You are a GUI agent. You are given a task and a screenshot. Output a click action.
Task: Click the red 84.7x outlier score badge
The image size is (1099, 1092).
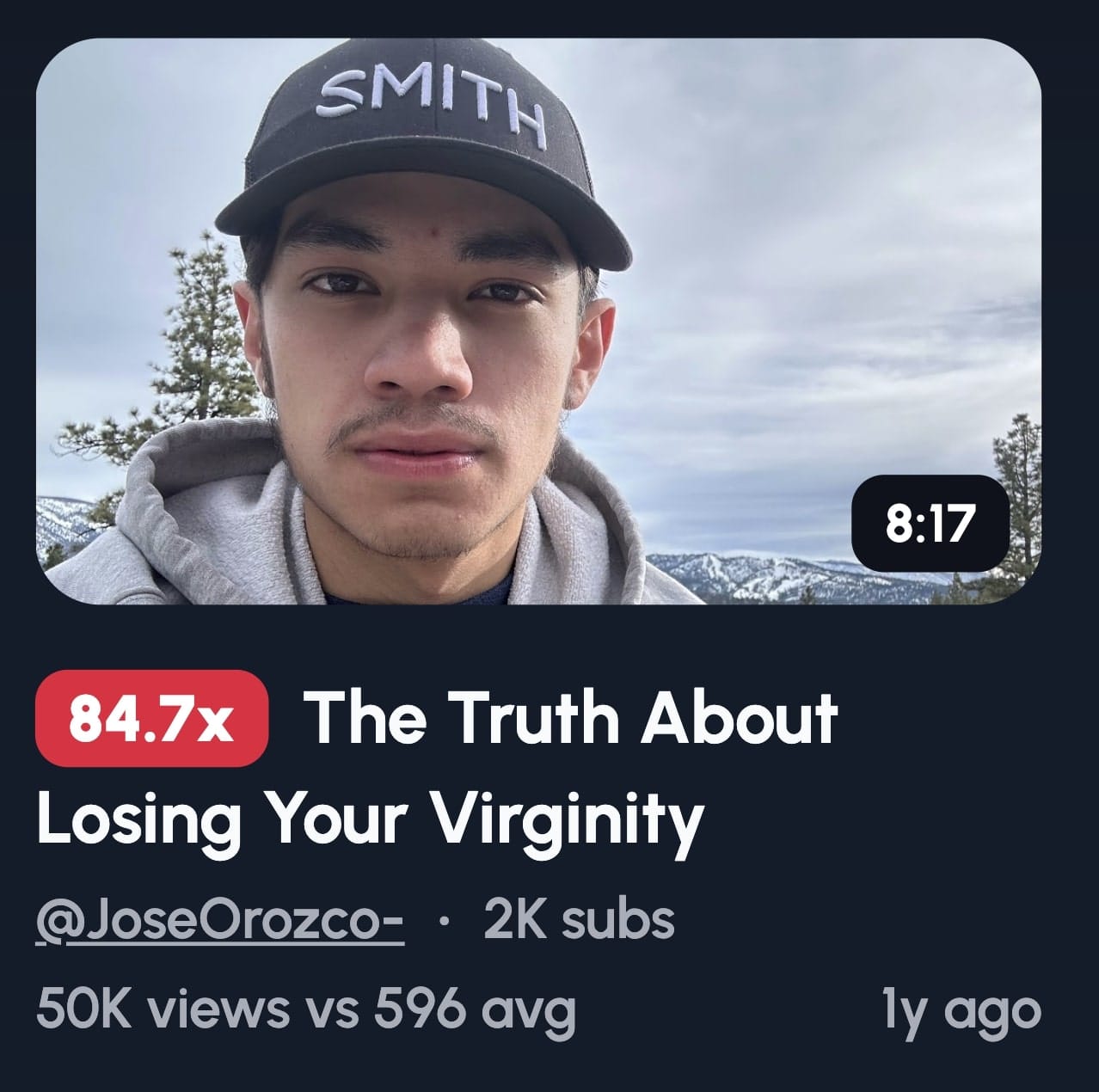pos(151,718)
